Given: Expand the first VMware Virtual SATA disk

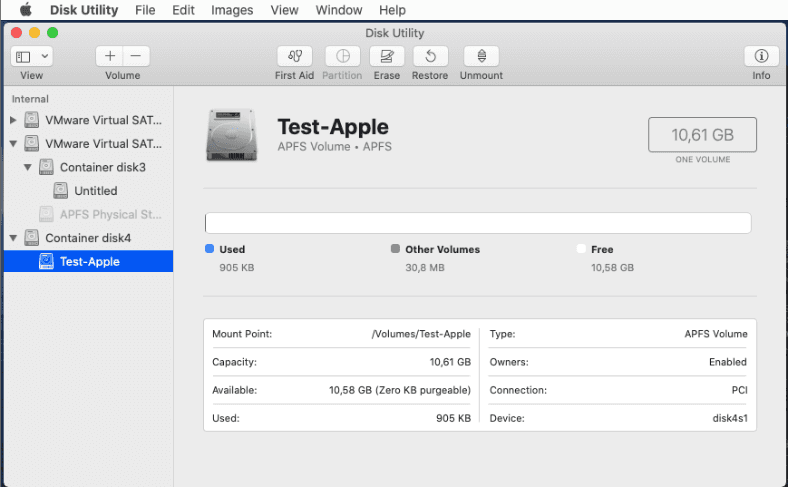Looking at the screenshot, I should pos(14,120).
